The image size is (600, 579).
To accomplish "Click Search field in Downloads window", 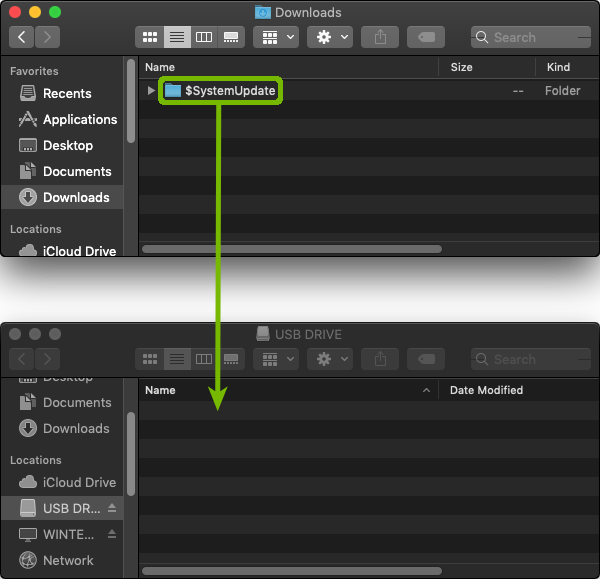I will click(x=531, y=37).
